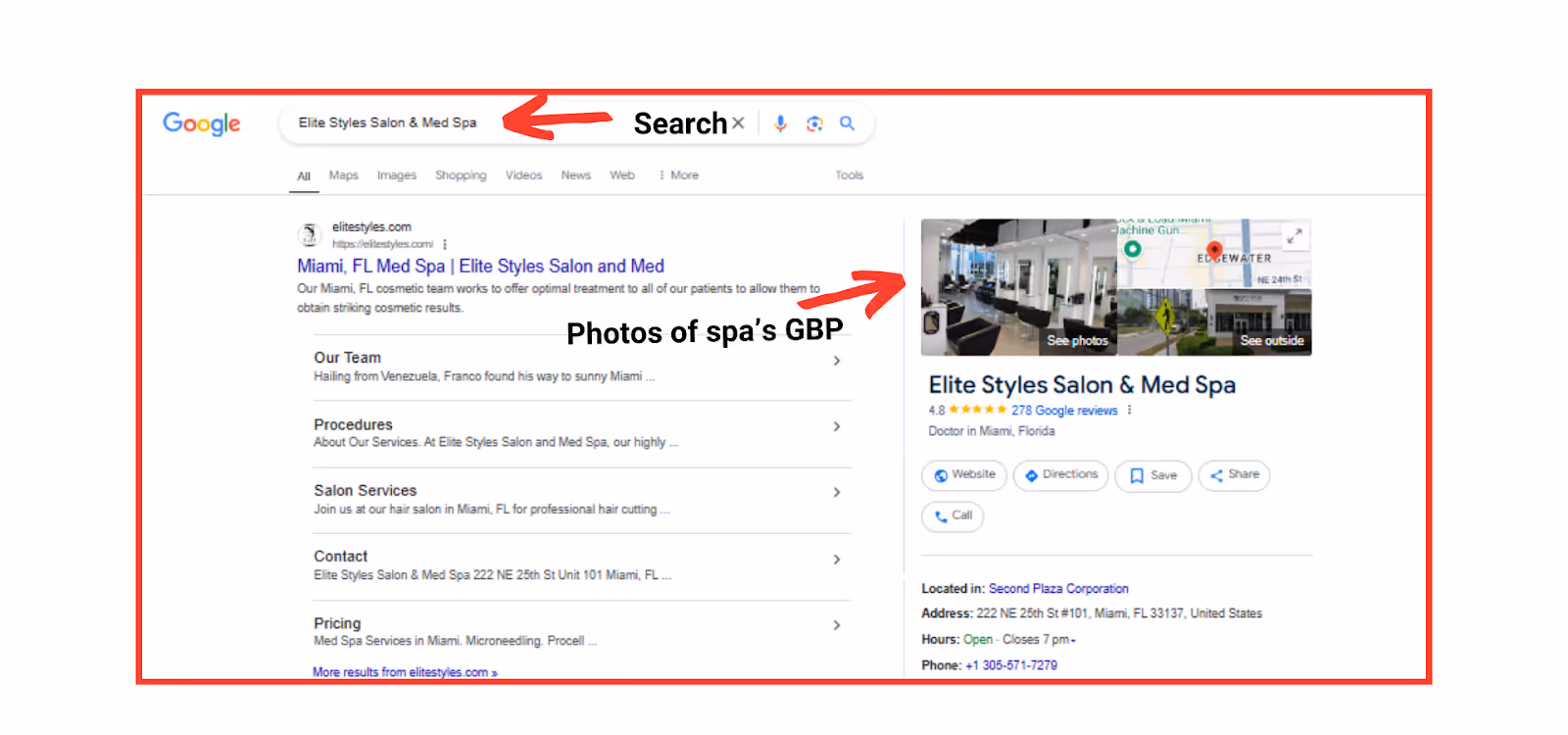The image size is (1568, 735).
Task: Open the Salon Services sitelink
Action: click(x=366, y=490)
